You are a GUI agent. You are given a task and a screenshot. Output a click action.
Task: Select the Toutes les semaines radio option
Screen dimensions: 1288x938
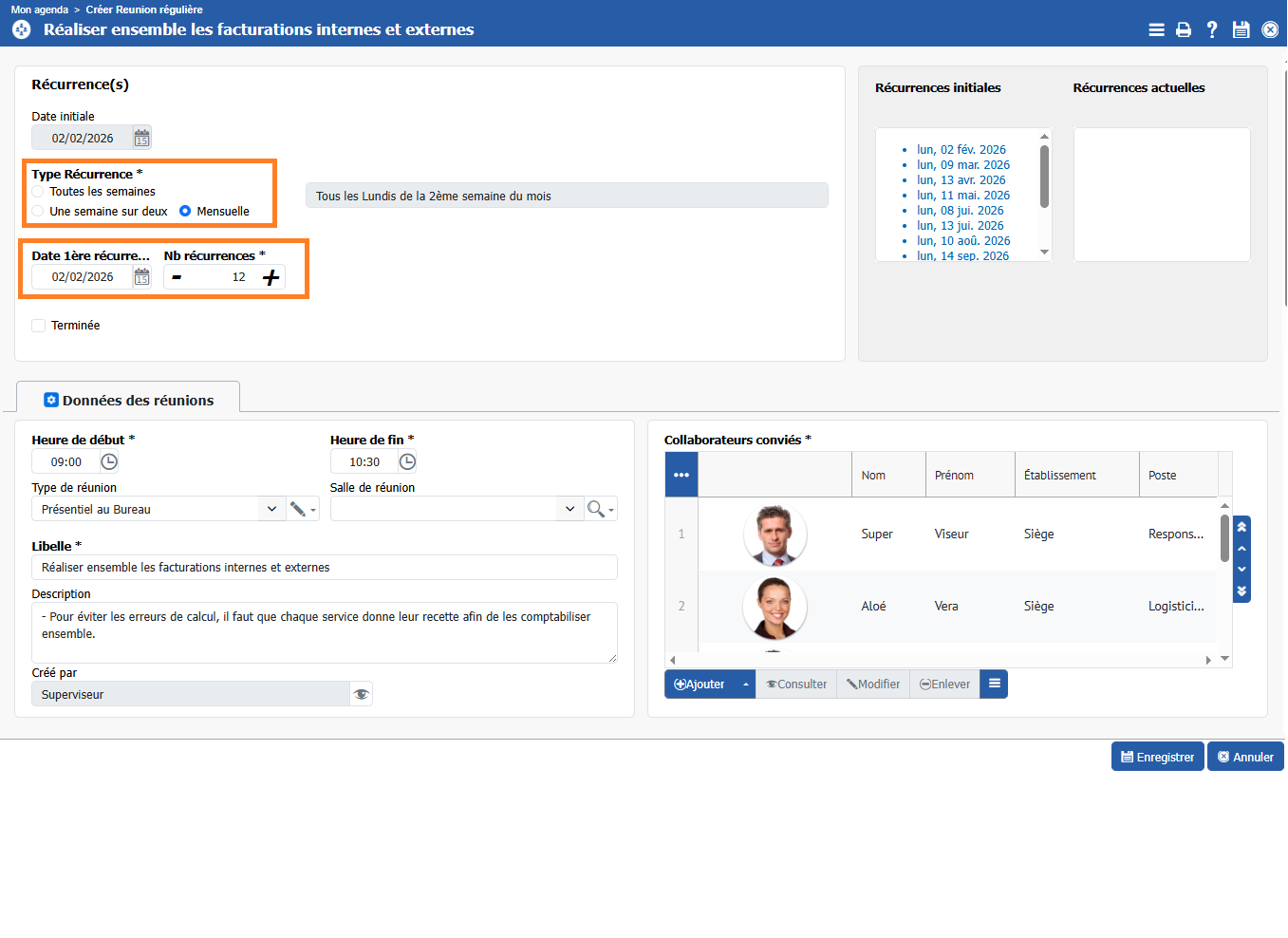[x=38, y=192]
